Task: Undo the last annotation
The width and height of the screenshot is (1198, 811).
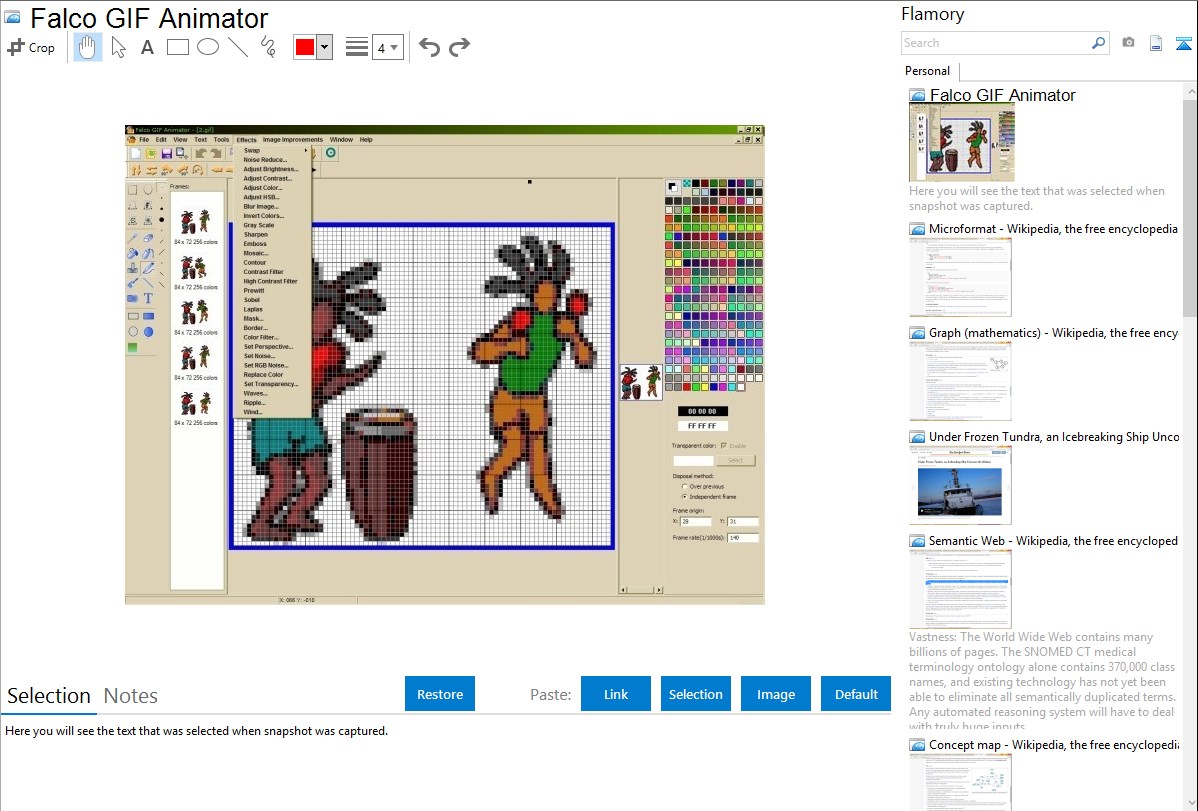Action: coord(429,47)
